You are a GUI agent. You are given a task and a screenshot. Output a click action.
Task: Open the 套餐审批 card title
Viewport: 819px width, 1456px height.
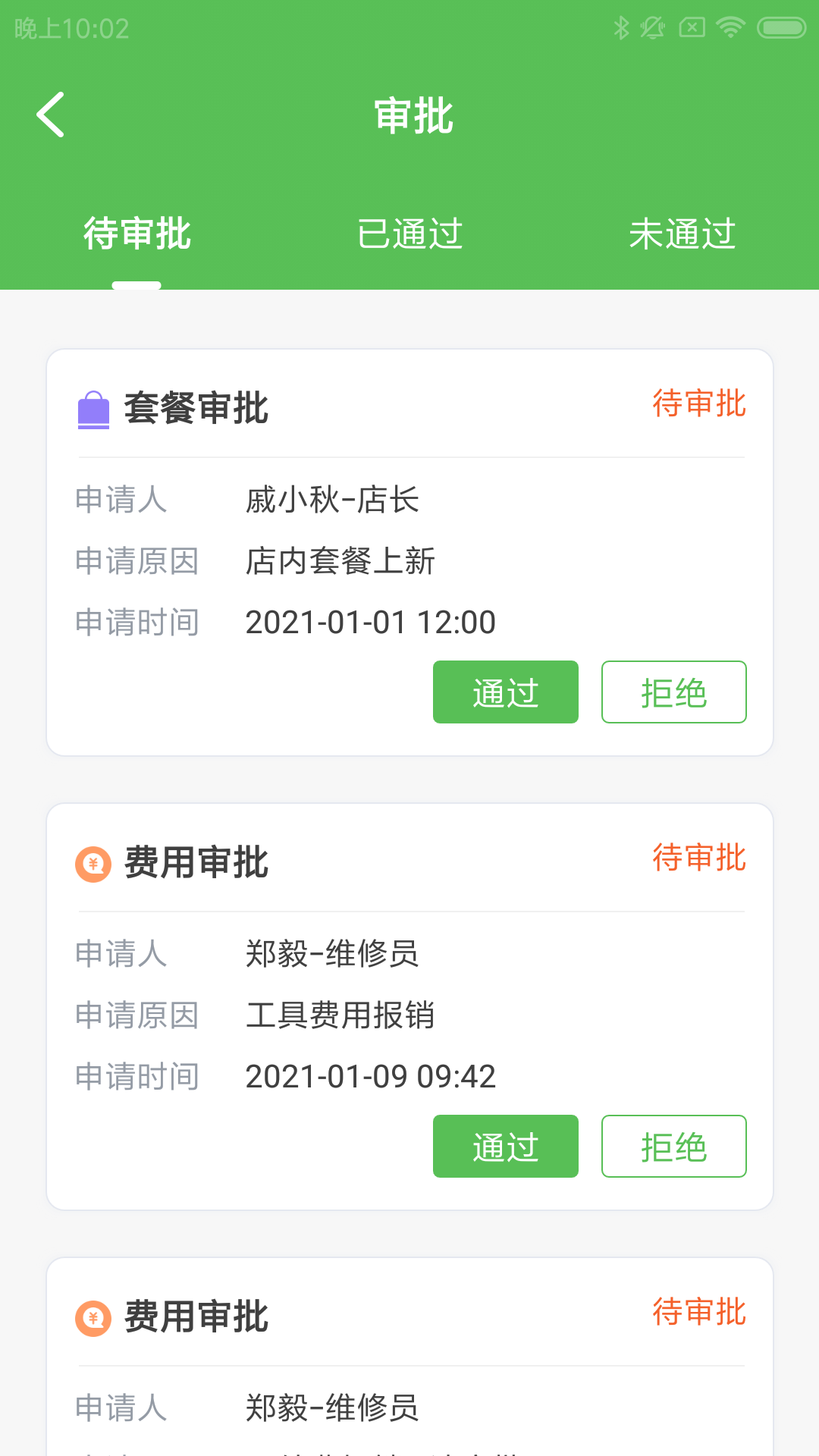point(196,408)
